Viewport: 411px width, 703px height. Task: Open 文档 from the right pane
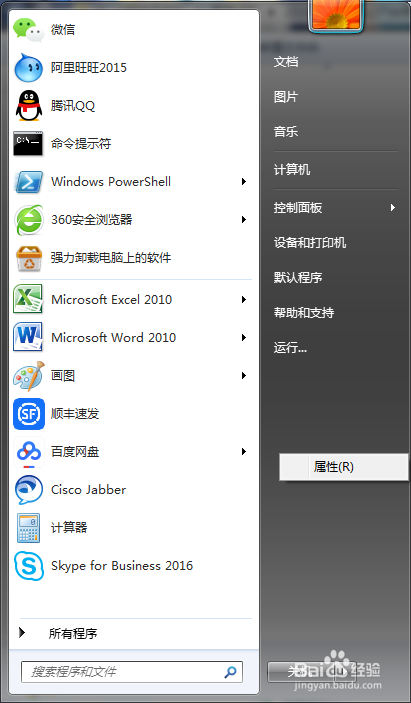click(286, 62)
